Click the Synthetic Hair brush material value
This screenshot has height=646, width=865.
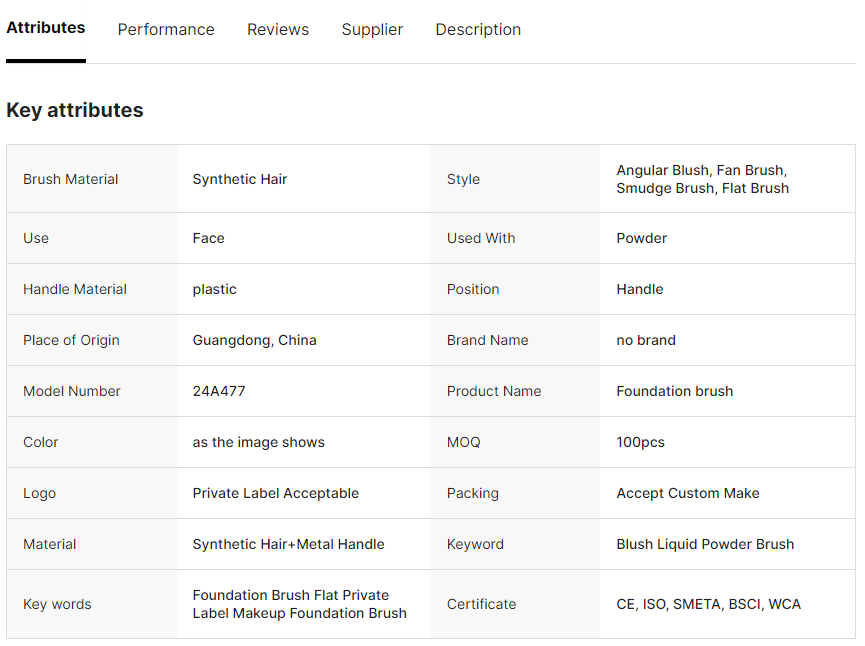[240, 179]
